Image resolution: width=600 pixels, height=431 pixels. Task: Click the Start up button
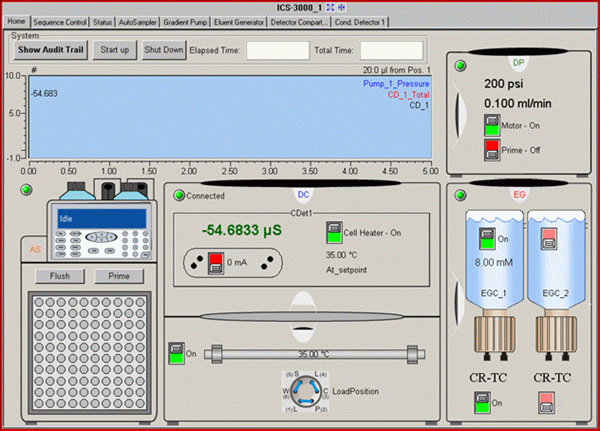tap(115, 50)
